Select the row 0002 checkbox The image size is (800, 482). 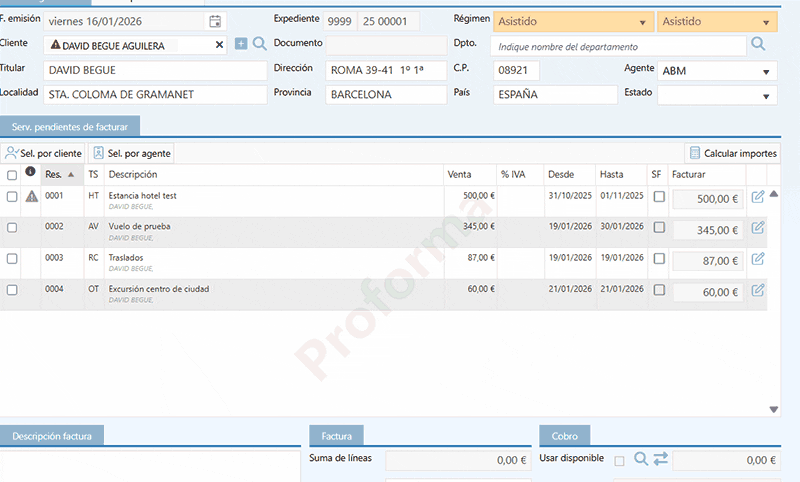(x=12, y=228)
